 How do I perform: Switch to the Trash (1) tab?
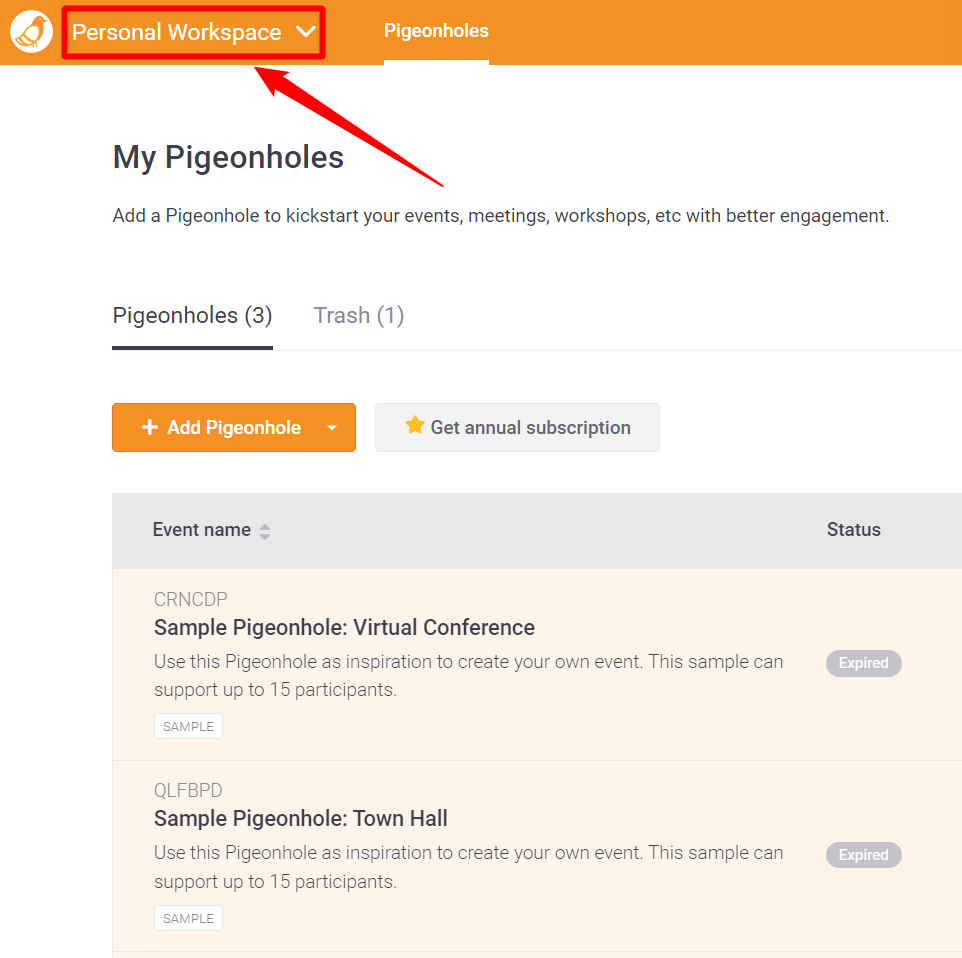click(359, 316)
